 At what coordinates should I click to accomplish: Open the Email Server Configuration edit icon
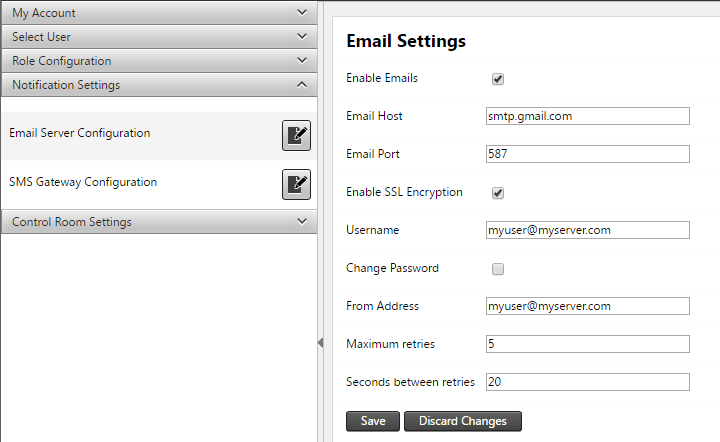click(x=296, y=135)
